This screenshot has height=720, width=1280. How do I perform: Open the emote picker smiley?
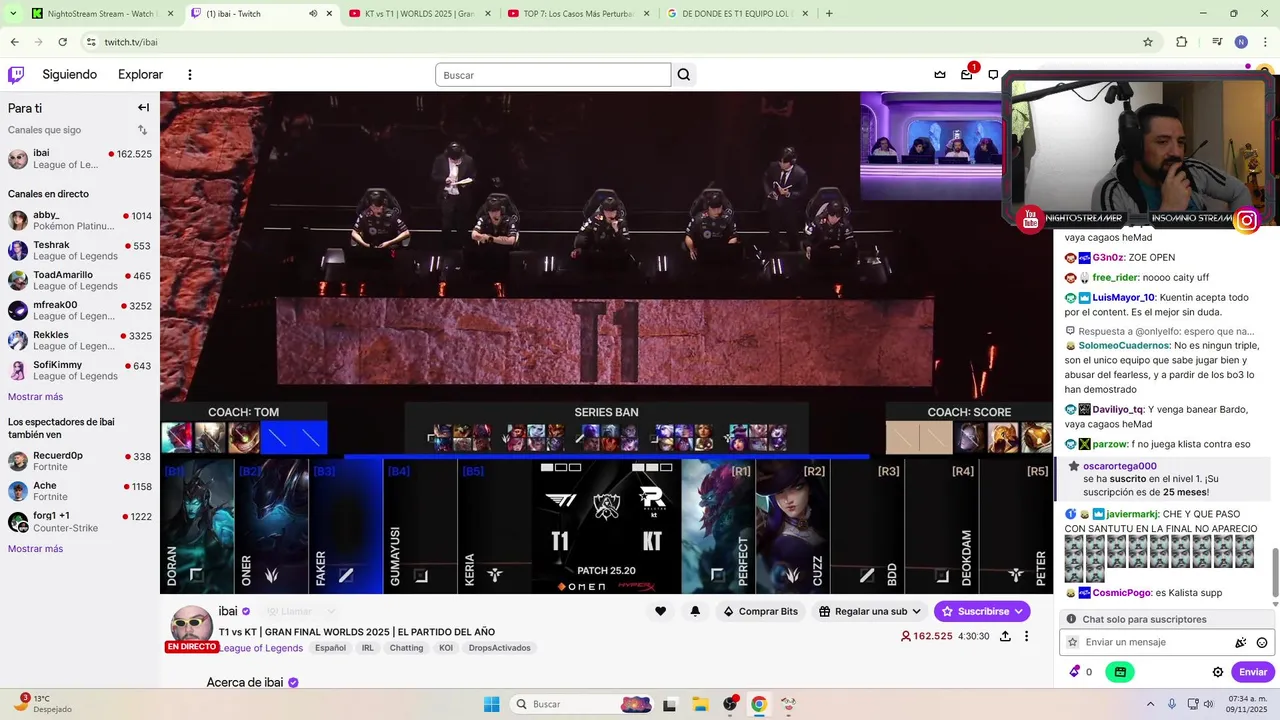[x=1262, y=643]
